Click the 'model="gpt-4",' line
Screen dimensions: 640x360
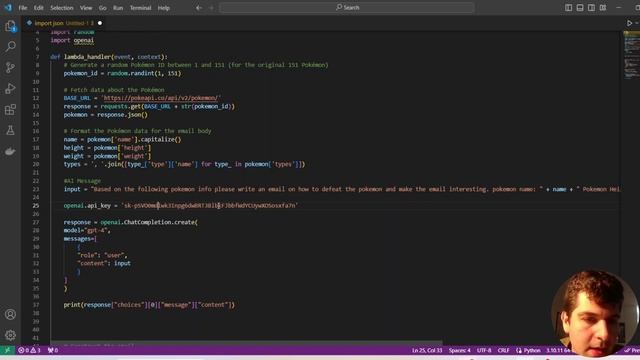[x=87, y=230]
